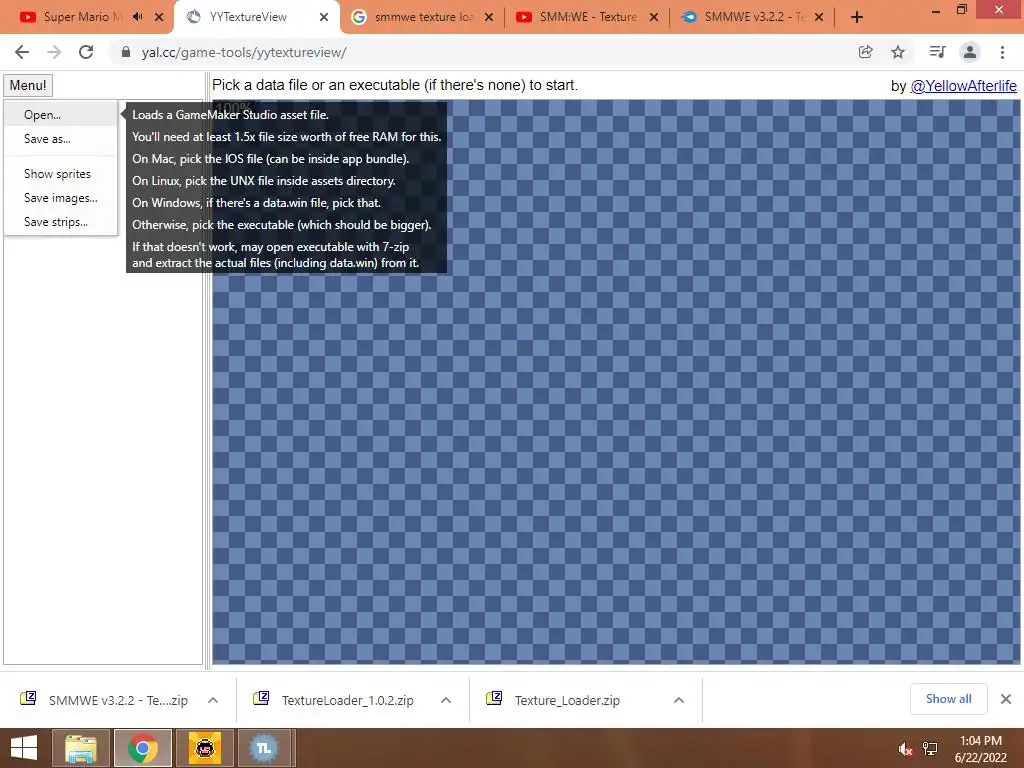Click the network tray icon
Viewport: 1024px width, 768px height.
click(931, 749)
